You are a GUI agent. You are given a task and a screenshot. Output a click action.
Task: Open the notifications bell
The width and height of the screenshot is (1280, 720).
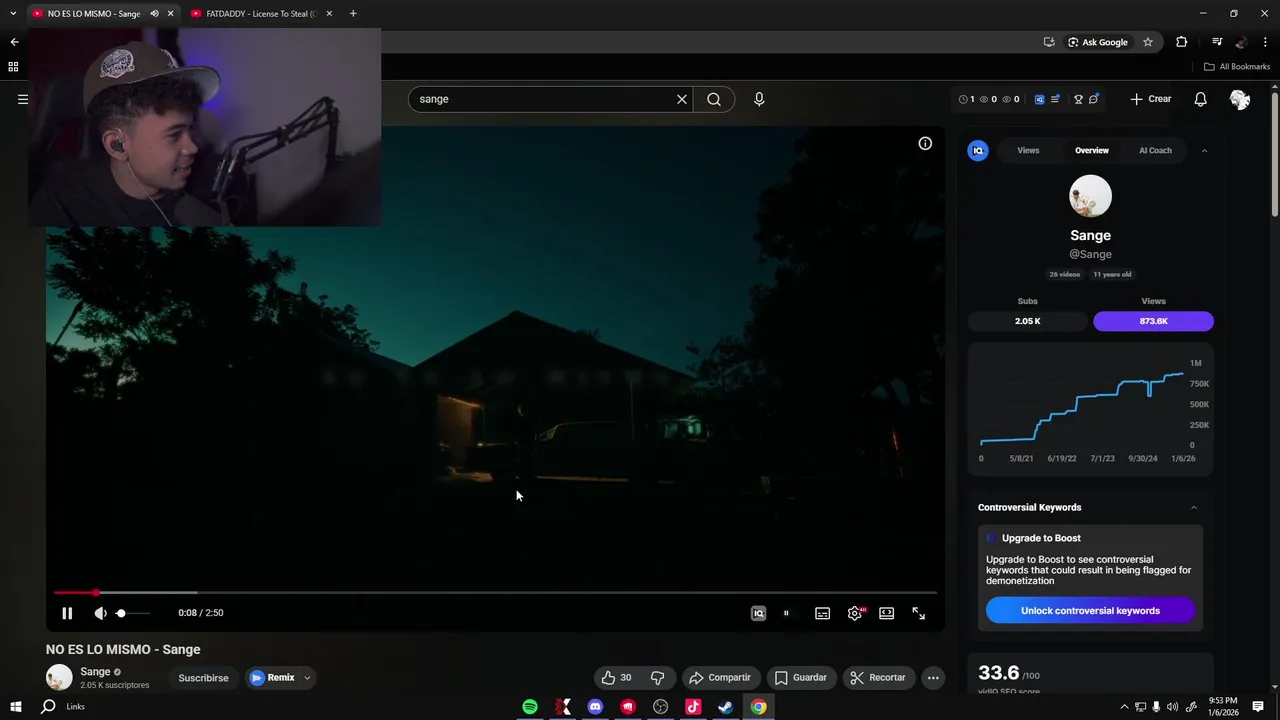point(1201,99)
